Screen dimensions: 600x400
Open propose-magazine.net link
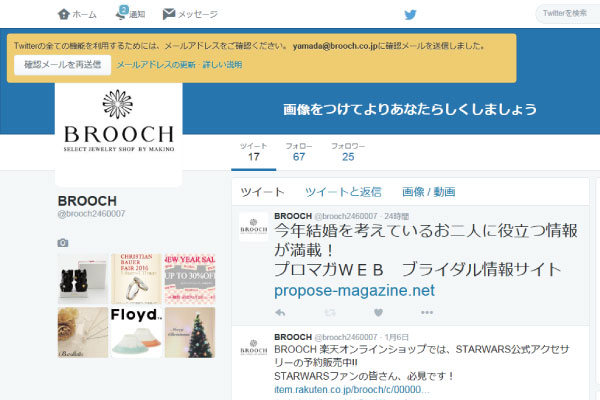coord(354,291)
